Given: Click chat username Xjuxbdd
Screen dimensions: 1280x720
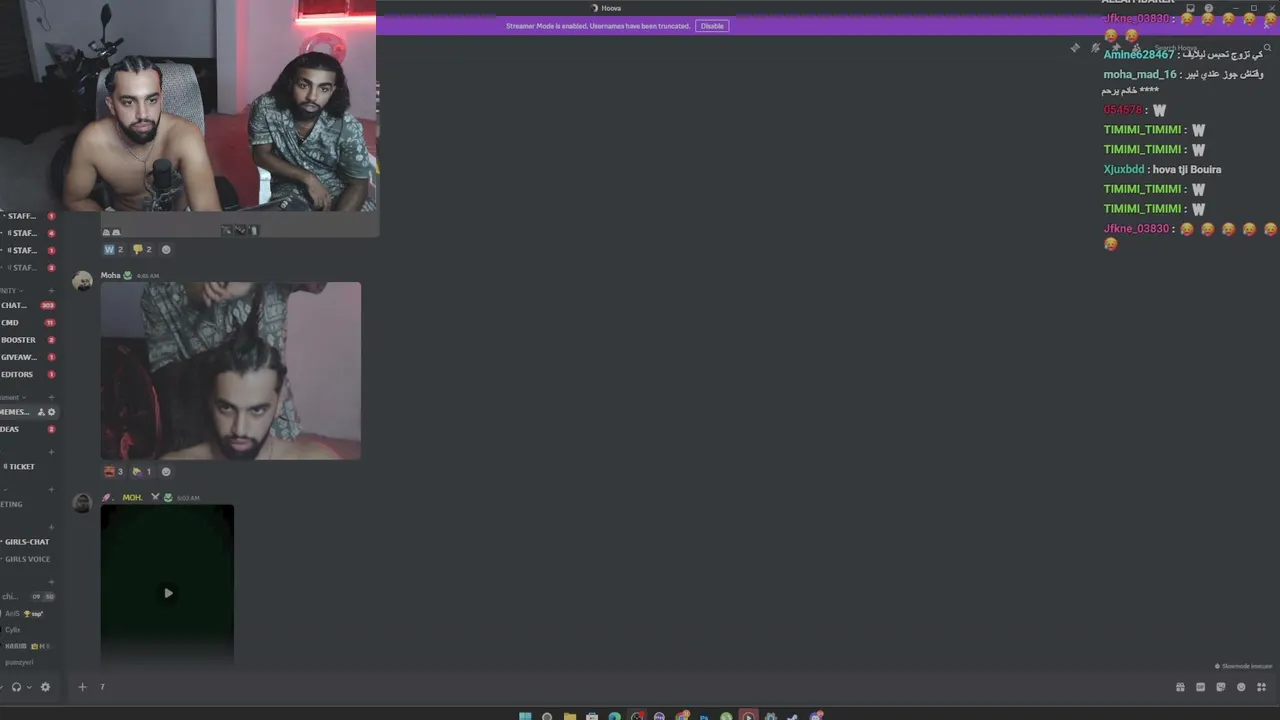Looking at the screenshot, I should pyautogui.click(x=1124, y=169).
